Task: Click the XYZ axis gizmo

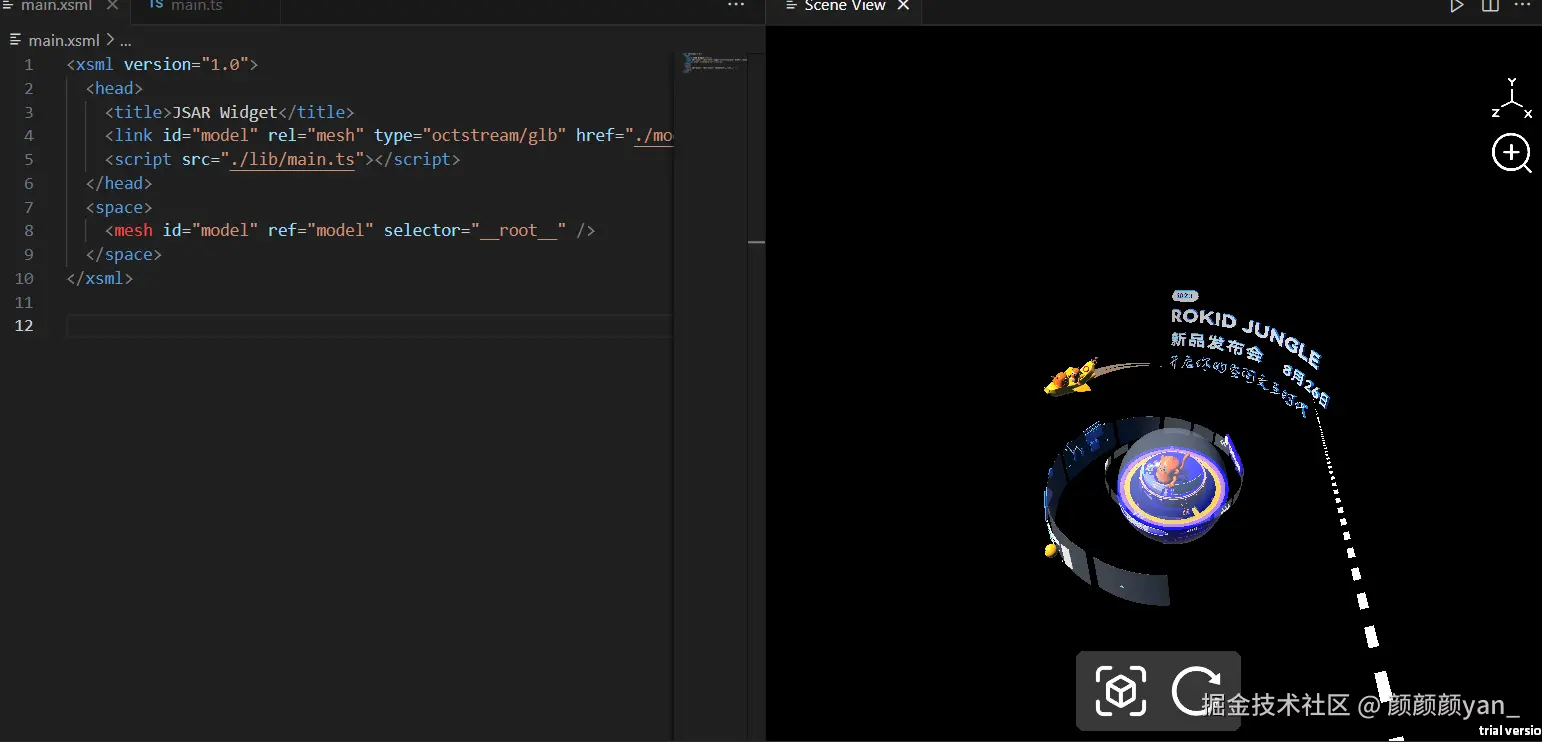Action: (1512, 98)
